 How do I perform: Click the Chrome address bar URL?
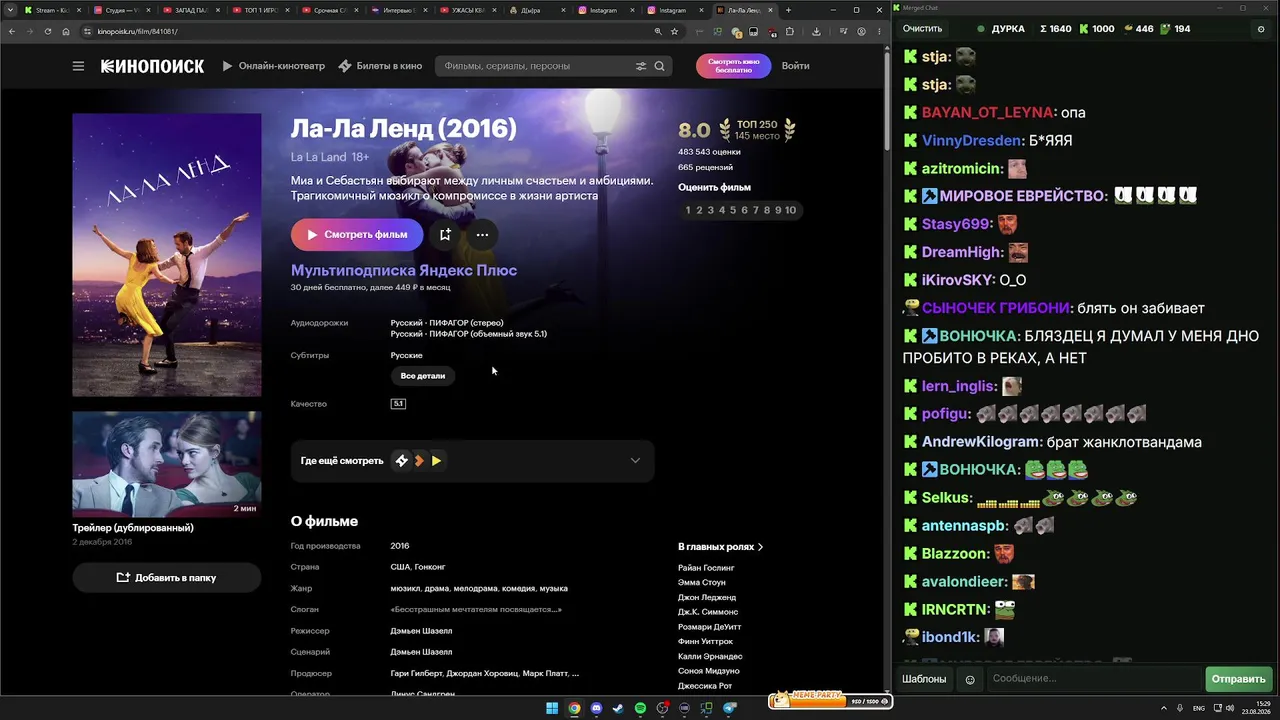click(138, 31)
